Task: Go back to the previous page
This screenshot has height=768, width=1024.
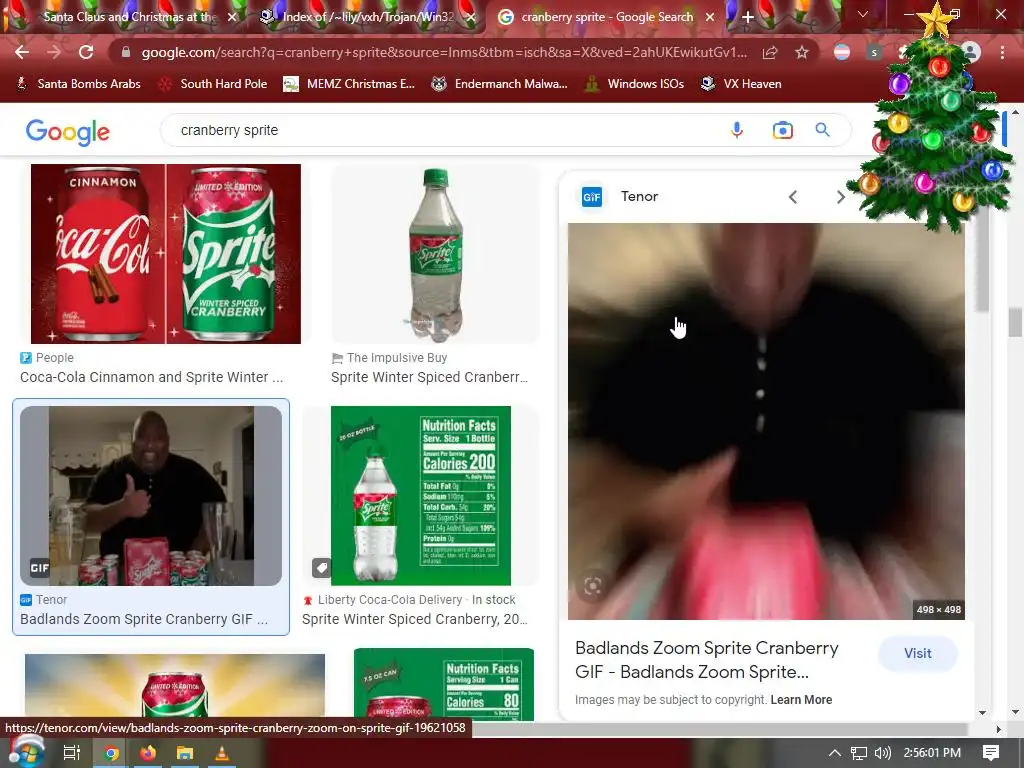Action: point(22,52)
